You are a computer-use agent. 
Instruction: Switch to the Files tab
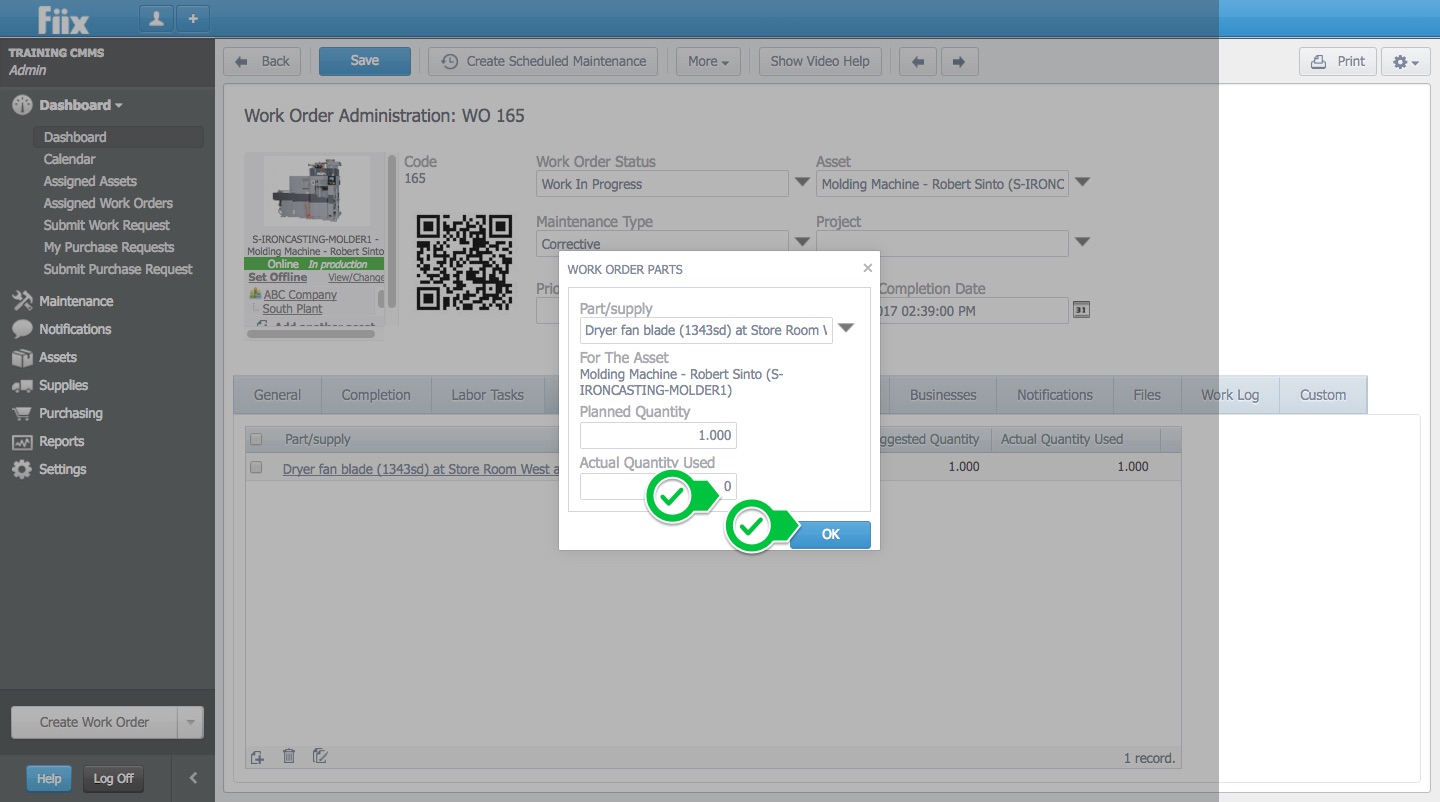click(1147, 395)
